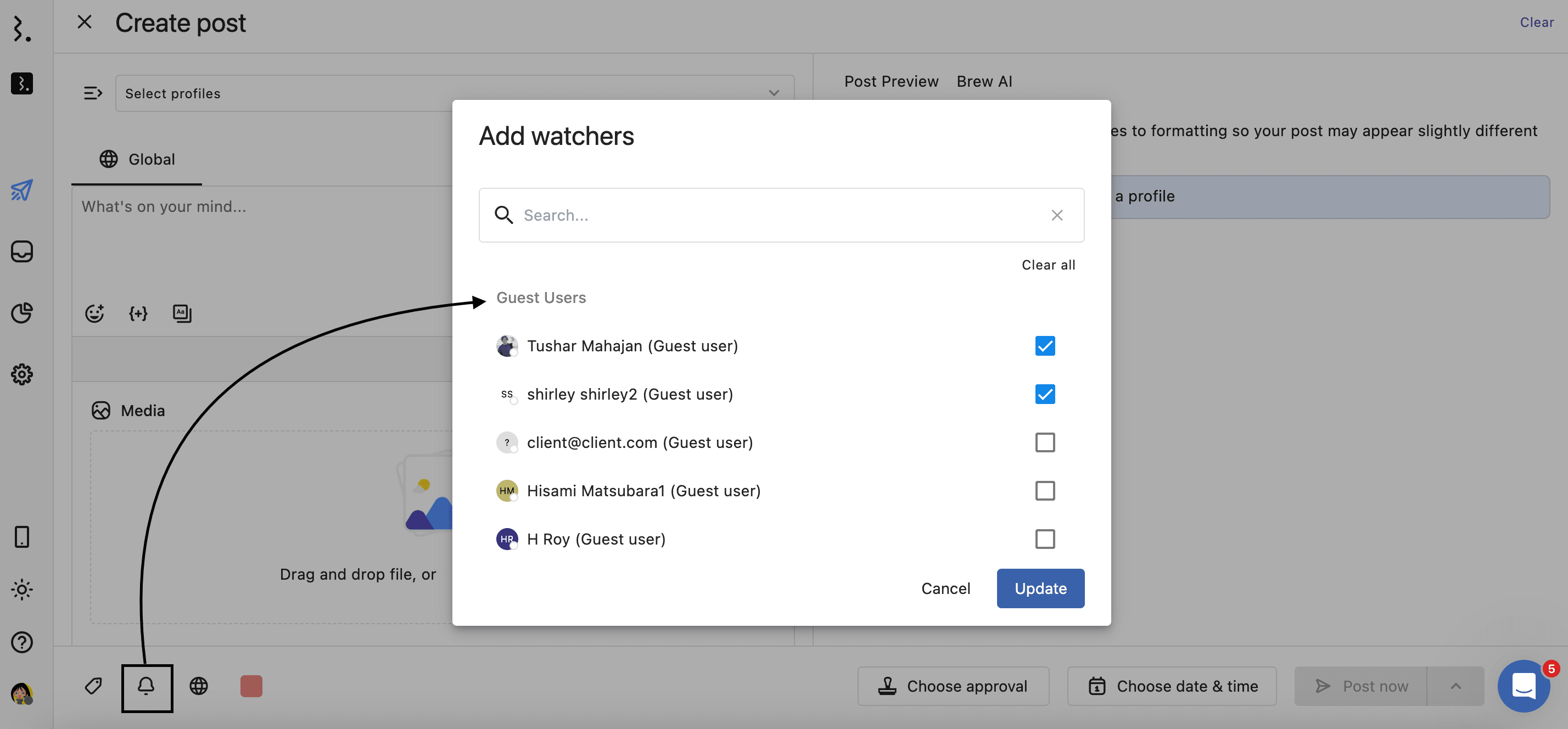
Task: Click the Update button
Action: [x=1040, y=588]
